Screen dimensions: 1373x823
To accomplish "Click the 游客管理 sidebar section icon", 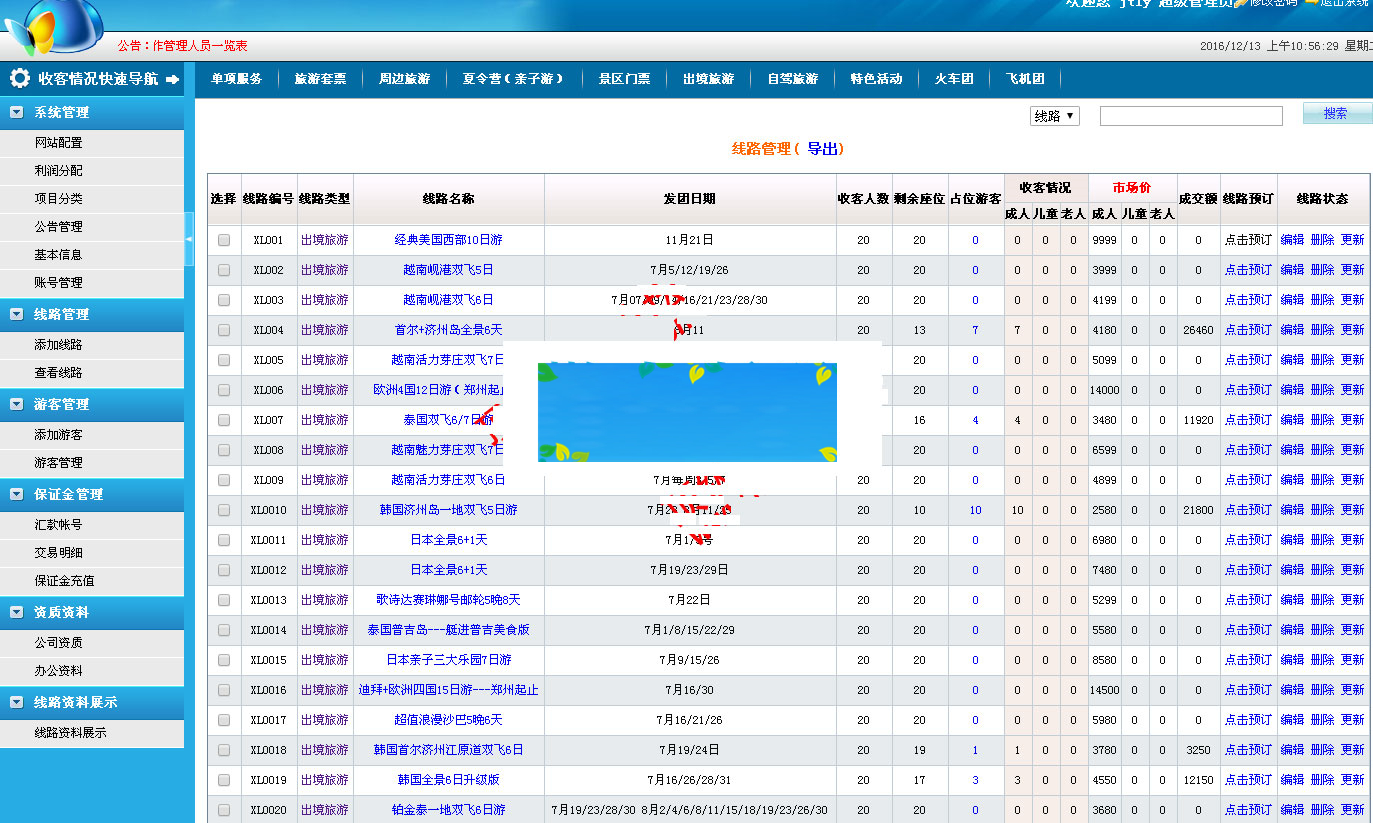I will click(14, 404).
